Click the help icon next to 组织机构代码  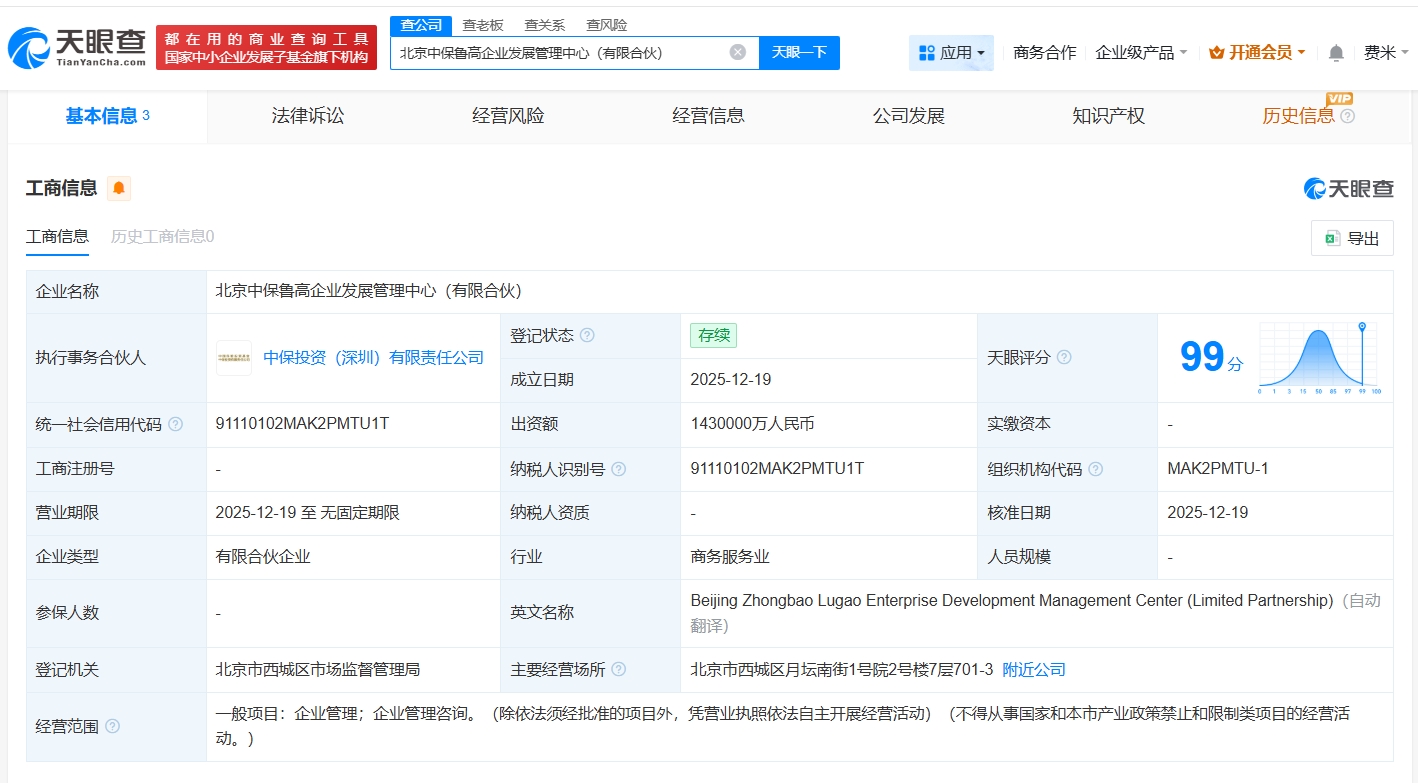pos(1096,468)
